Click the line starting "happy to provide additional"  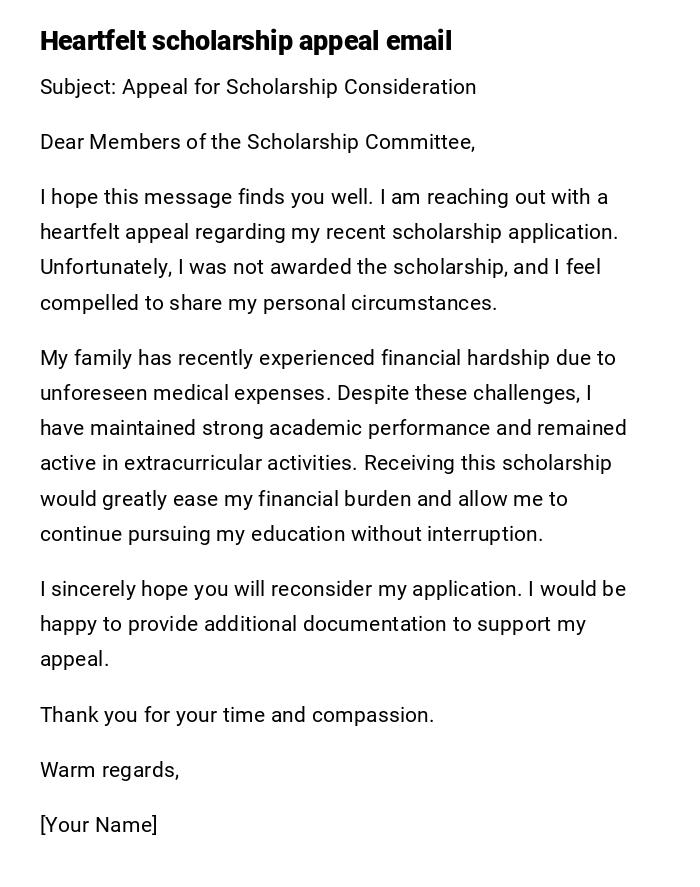313,624
